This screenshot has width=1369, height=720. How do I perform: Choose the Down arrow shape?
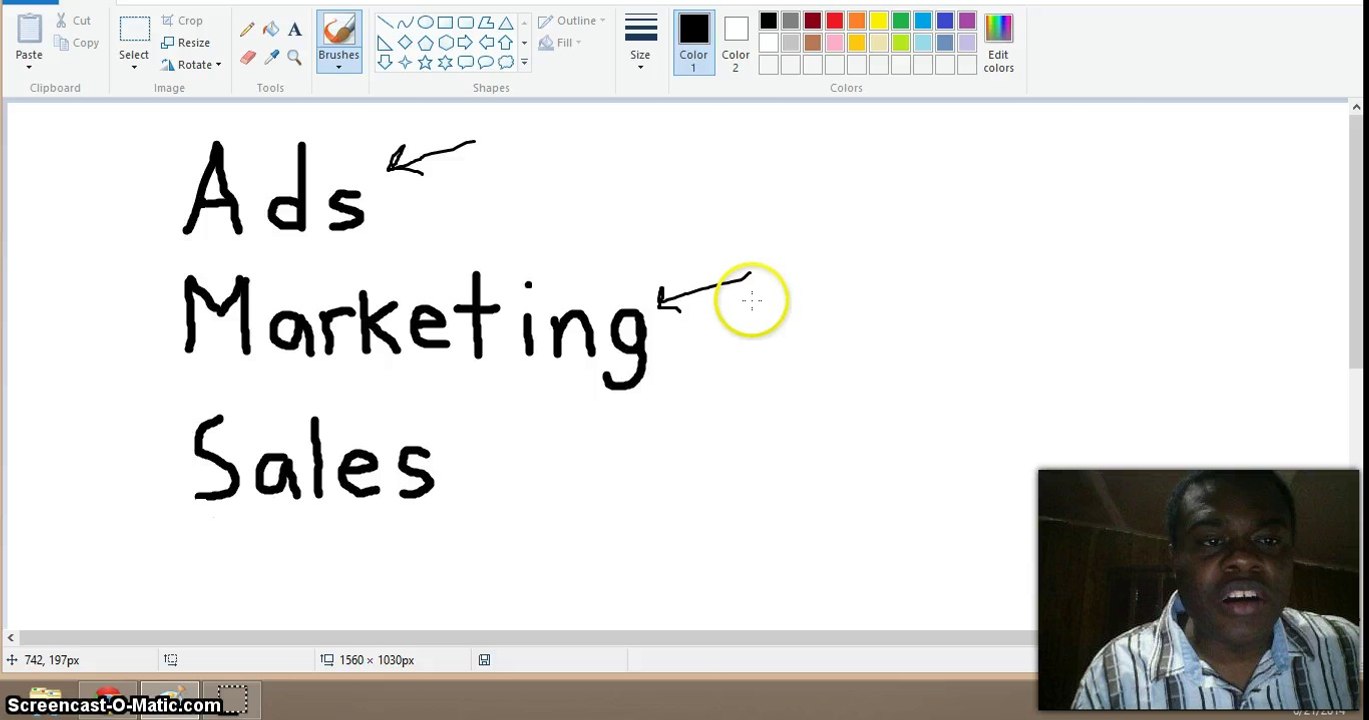384,62
